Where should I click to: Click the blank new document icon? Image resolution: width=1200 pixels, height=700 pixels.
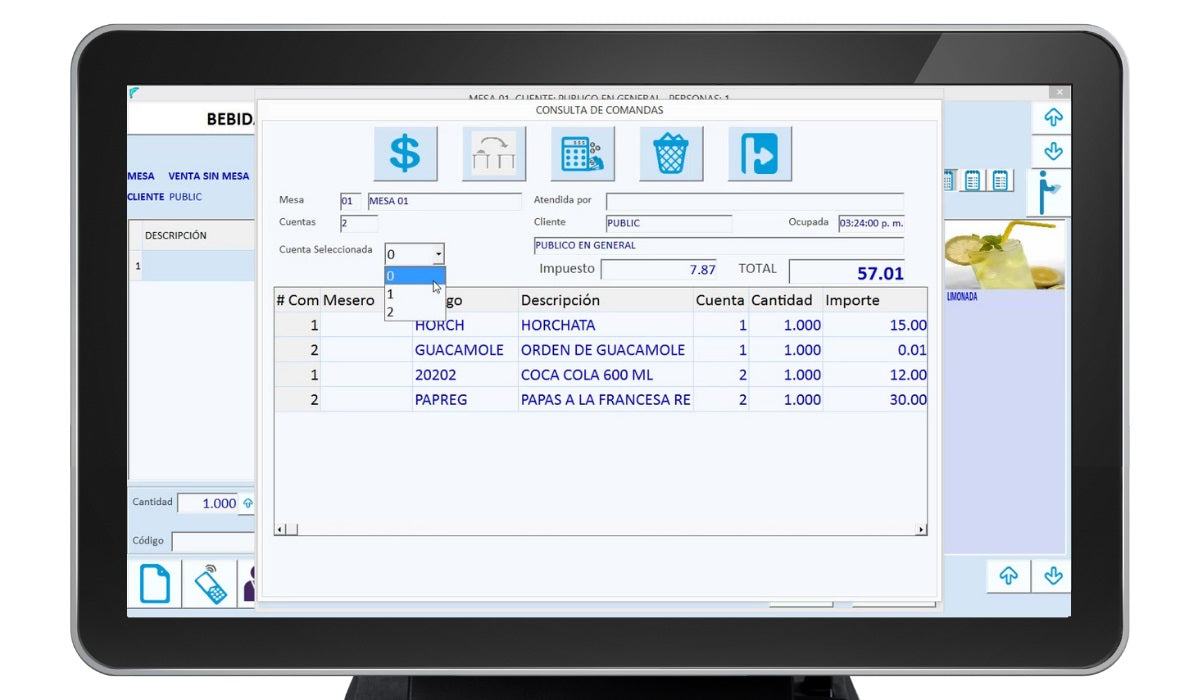click(x=154, y=583)
